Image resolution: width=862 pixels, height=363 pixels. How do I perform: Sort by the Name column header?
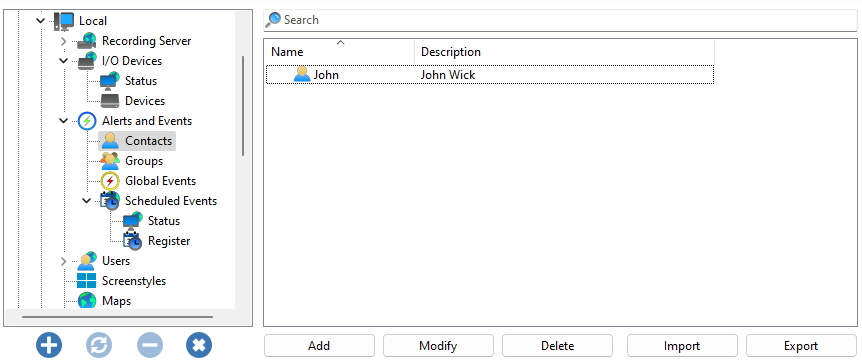click(340, 52)
